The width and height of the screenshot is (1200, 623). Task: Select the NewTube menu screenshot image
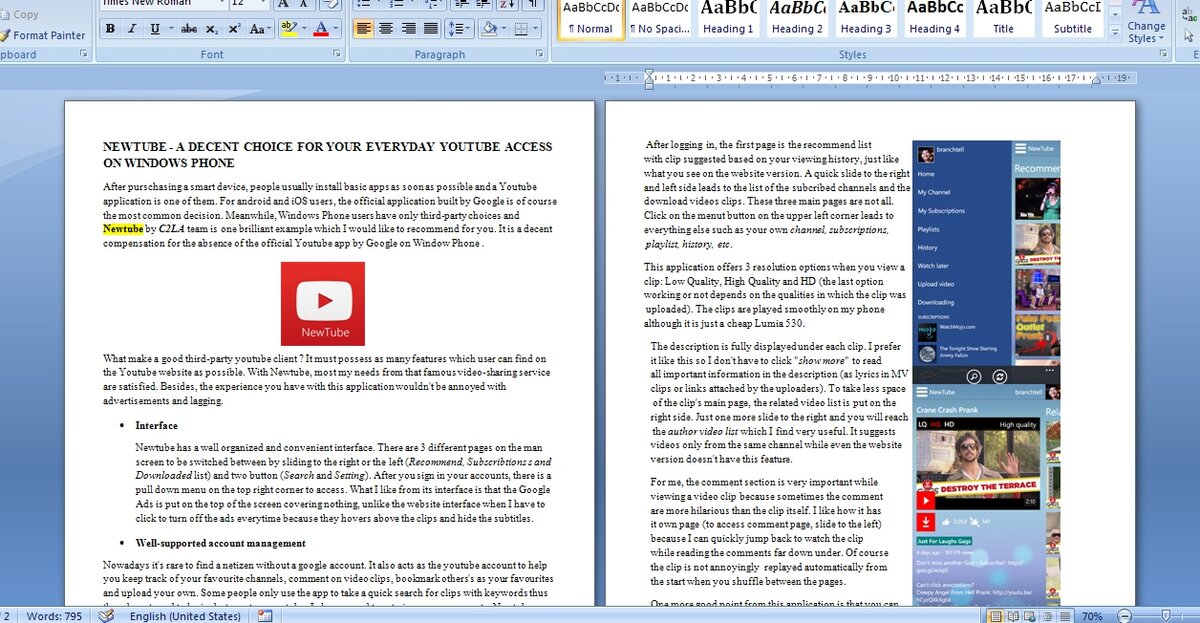coord(988,264)
